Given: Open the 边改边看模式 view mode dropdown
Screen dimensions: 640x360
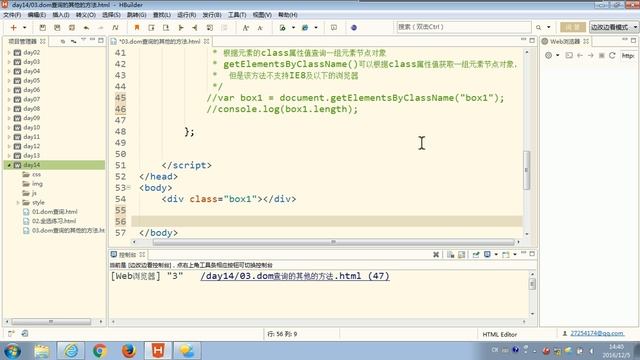Looking at the screenshot, I should (x=614, y=27).
